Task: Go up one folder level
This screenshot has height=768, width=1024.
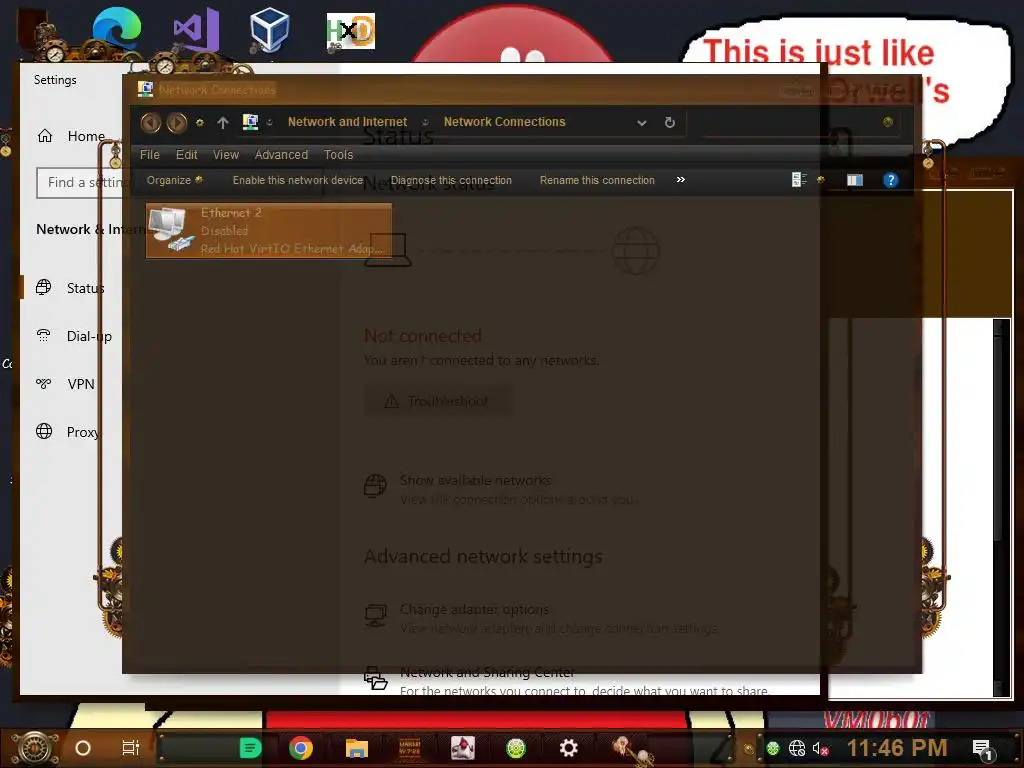Action: [223, 122]
